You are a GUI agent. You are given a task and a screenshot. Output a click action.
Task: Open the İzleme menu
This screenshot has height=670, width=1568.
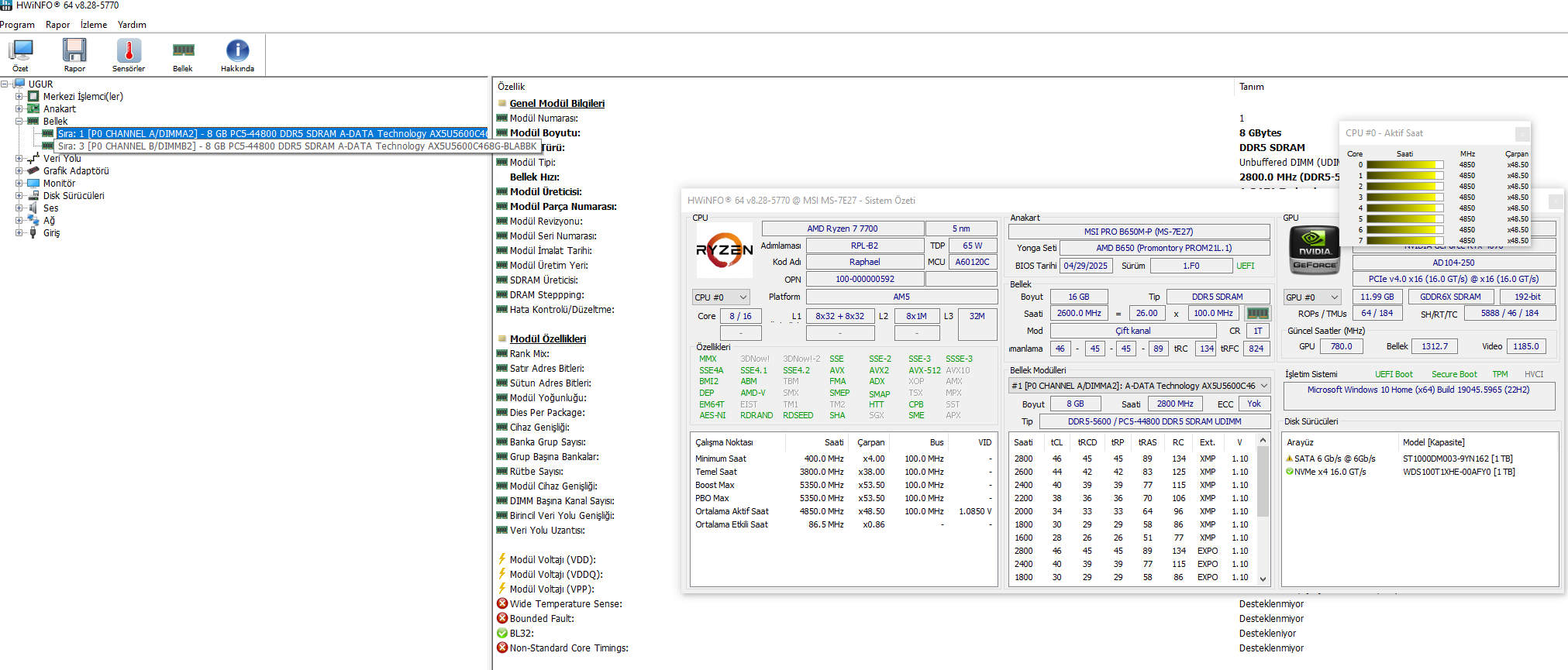pyautogui.click(x=94, y=25)
